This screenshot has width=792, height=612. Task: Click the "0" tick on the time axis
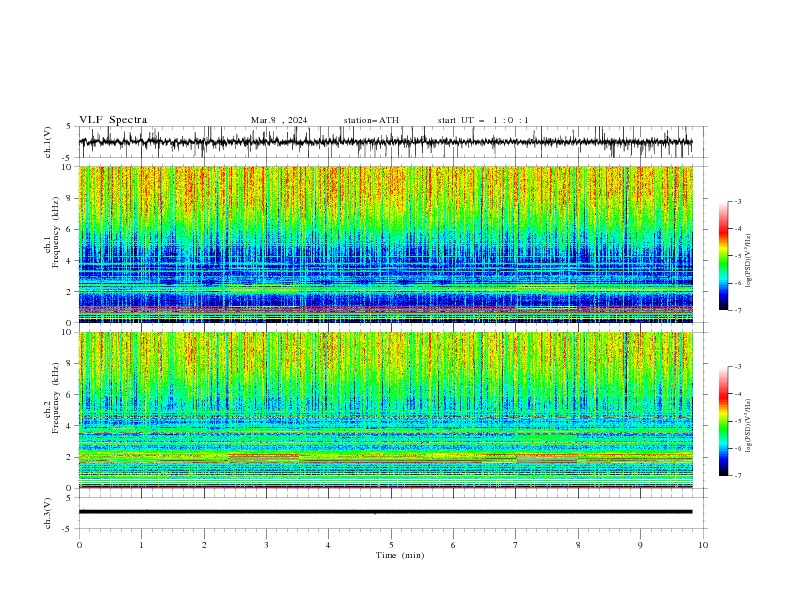click(79, 545)
